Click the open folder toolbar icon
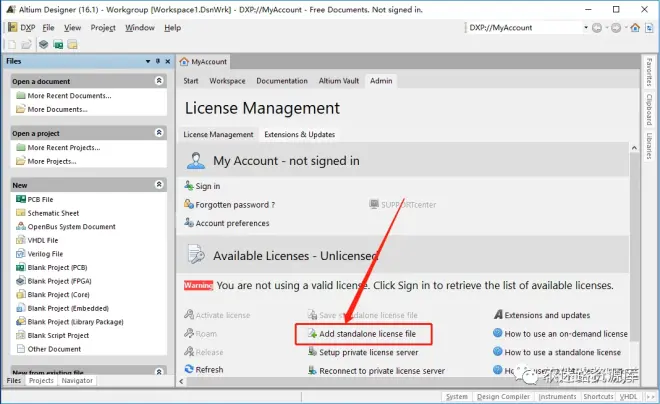The image size is (660, 404). (x=27, y=44)
